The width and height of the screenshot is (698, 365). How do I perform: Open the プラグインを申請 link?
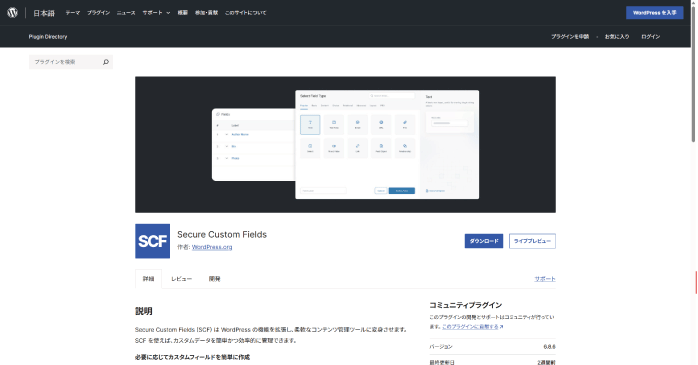tap(570, 36)
